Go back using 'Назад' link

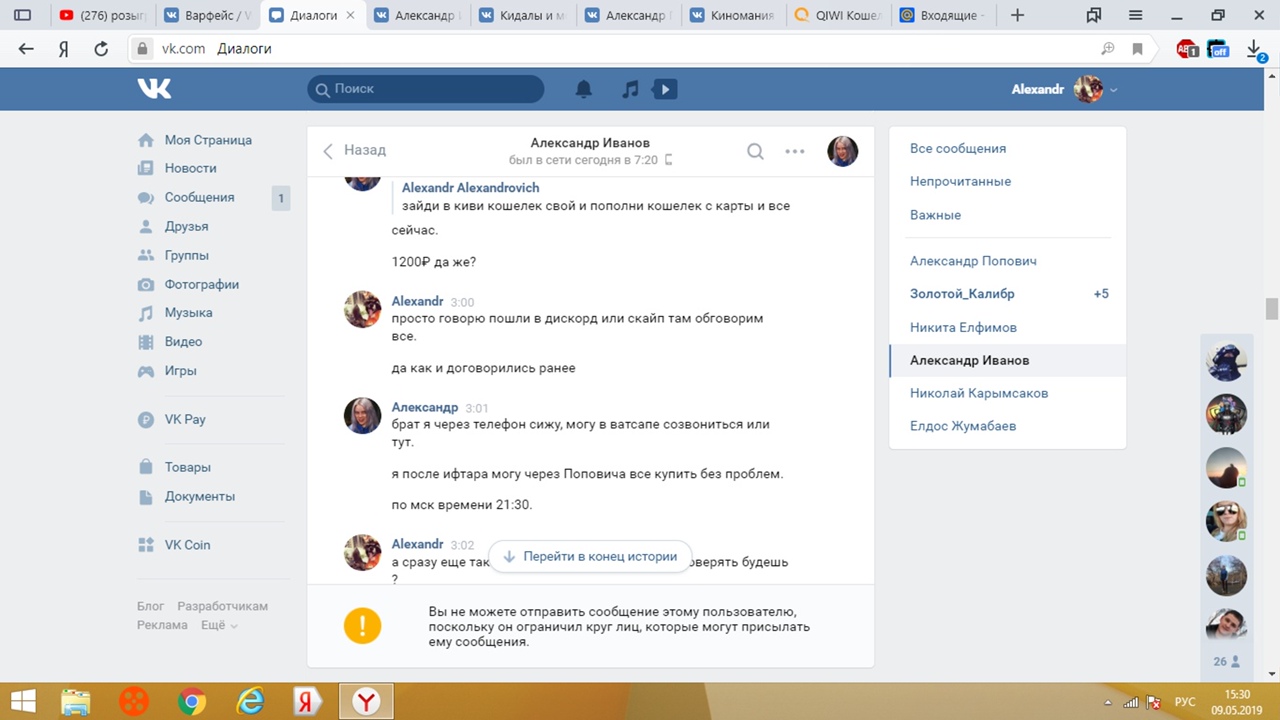355,150
